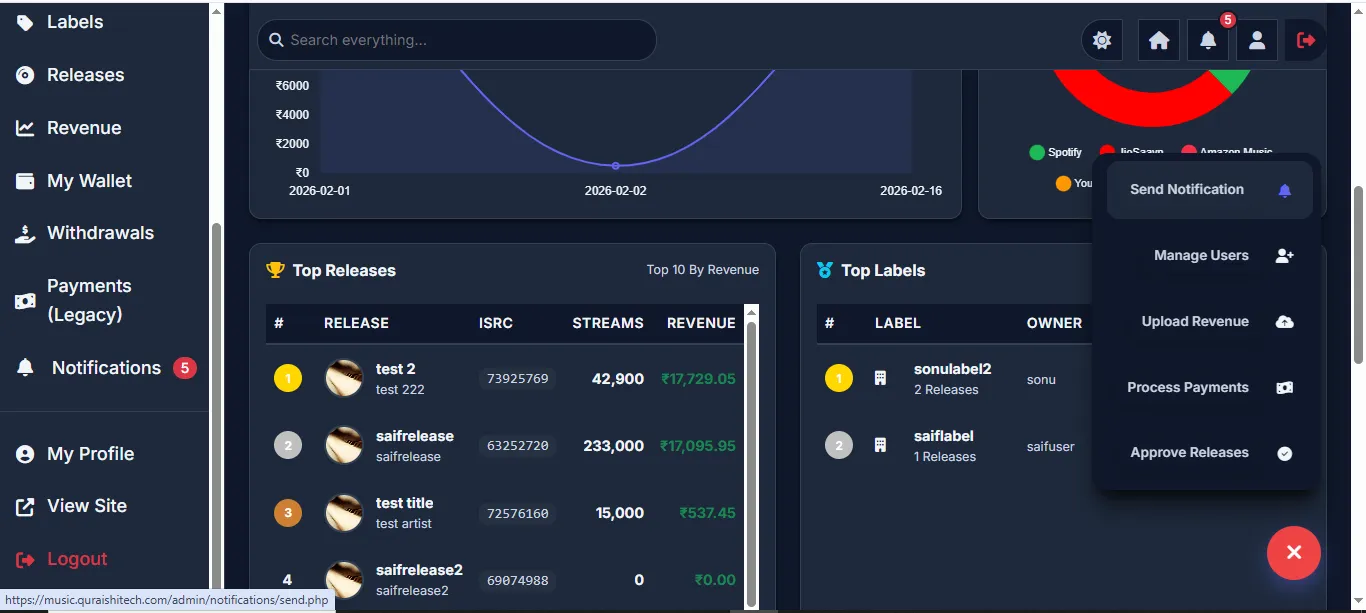Open the bell notifications icon in header
The width and height of the screenshot is (1366, 613).
[x=1208, y=40]
